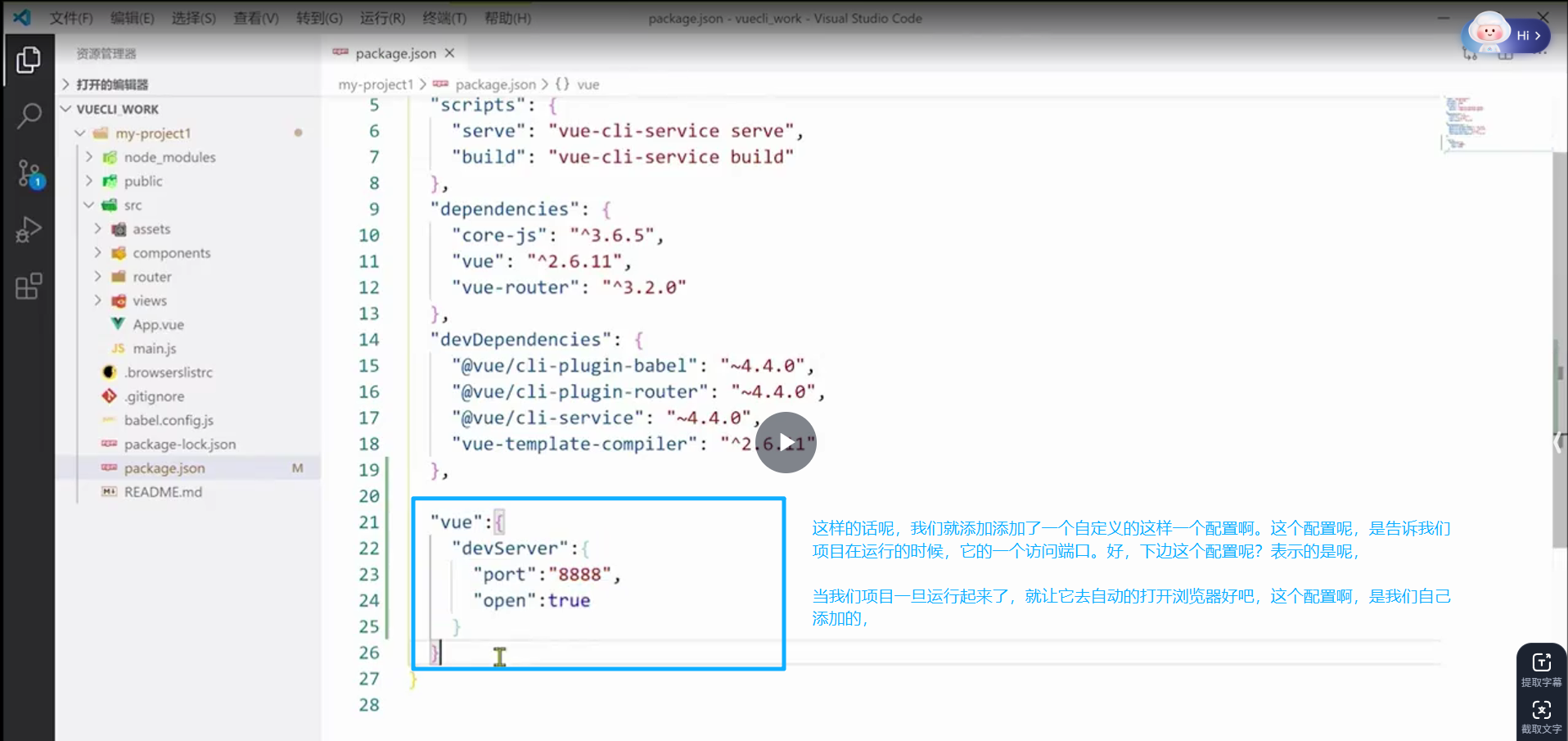The height and width of the screenshot is (741, 1568).
Task: Click the "build" script on line 7
Action: pos(489,157)
